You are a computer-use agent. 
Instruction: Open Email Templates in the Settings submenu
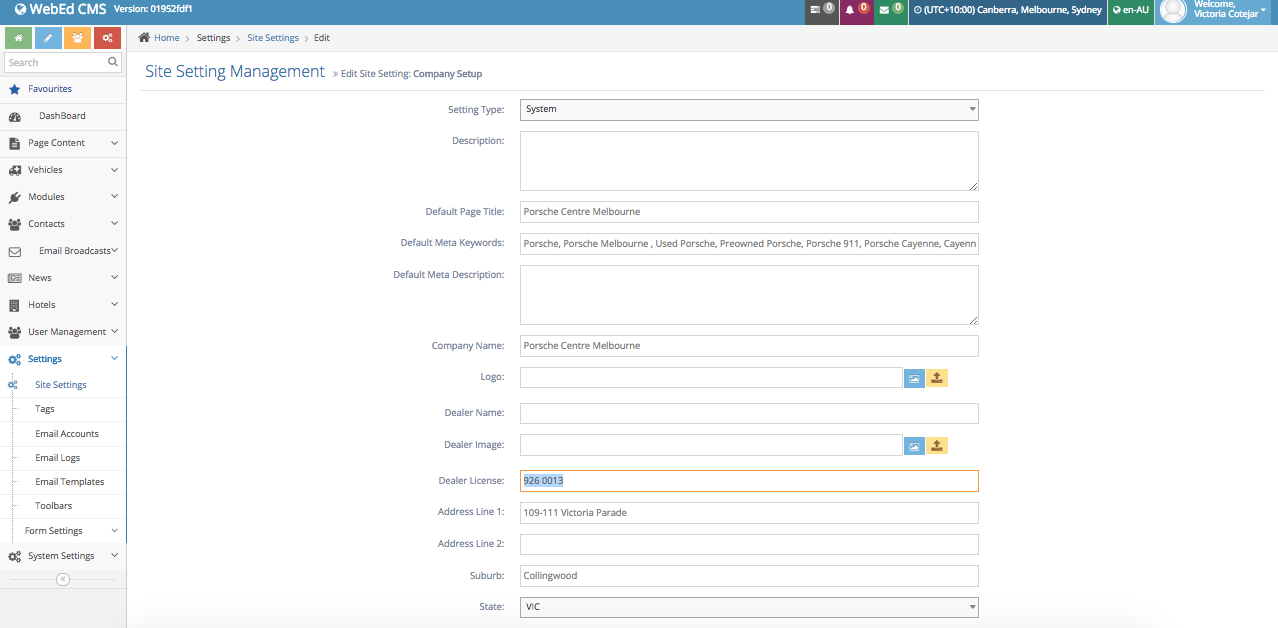69,482
